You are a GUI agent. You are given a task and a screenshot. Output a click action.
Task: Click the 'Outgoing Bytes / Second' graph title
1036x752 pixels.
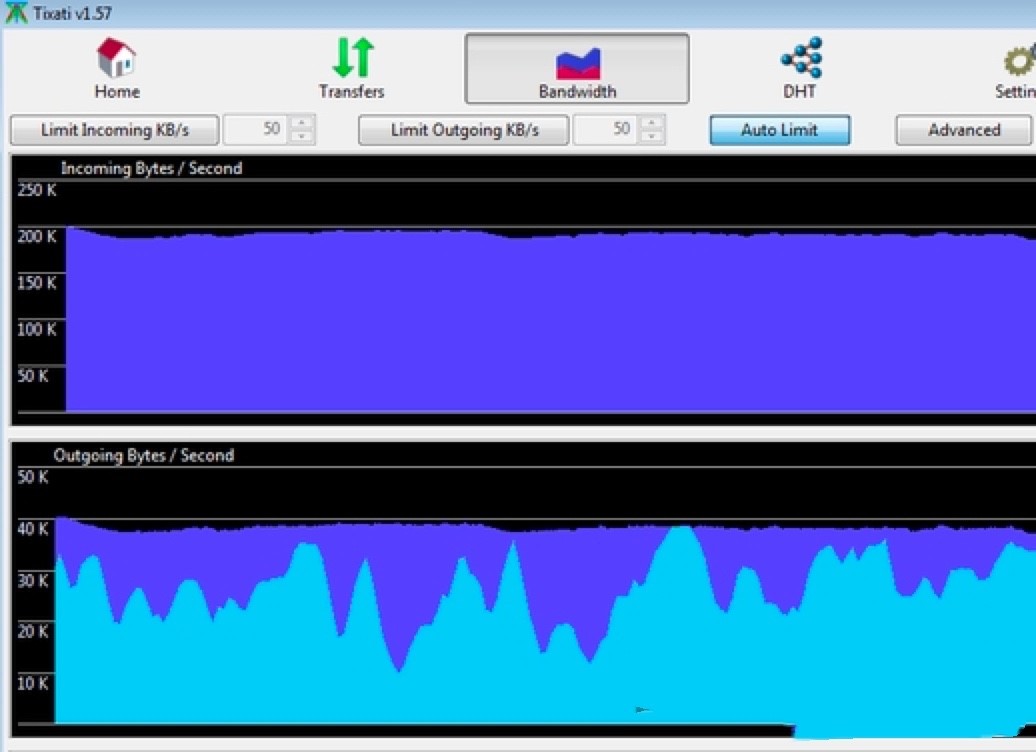click(x=144, y=455)
